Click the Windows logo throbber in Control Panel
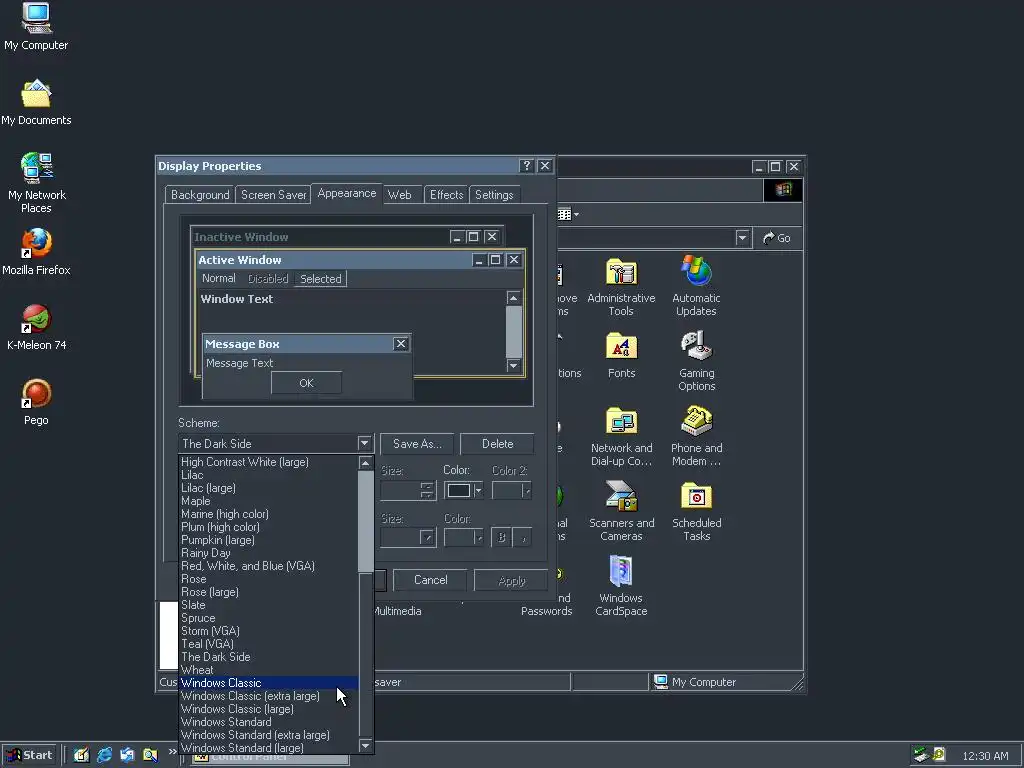The width and height of the screenshot is (1024, 768). point(783,190)
